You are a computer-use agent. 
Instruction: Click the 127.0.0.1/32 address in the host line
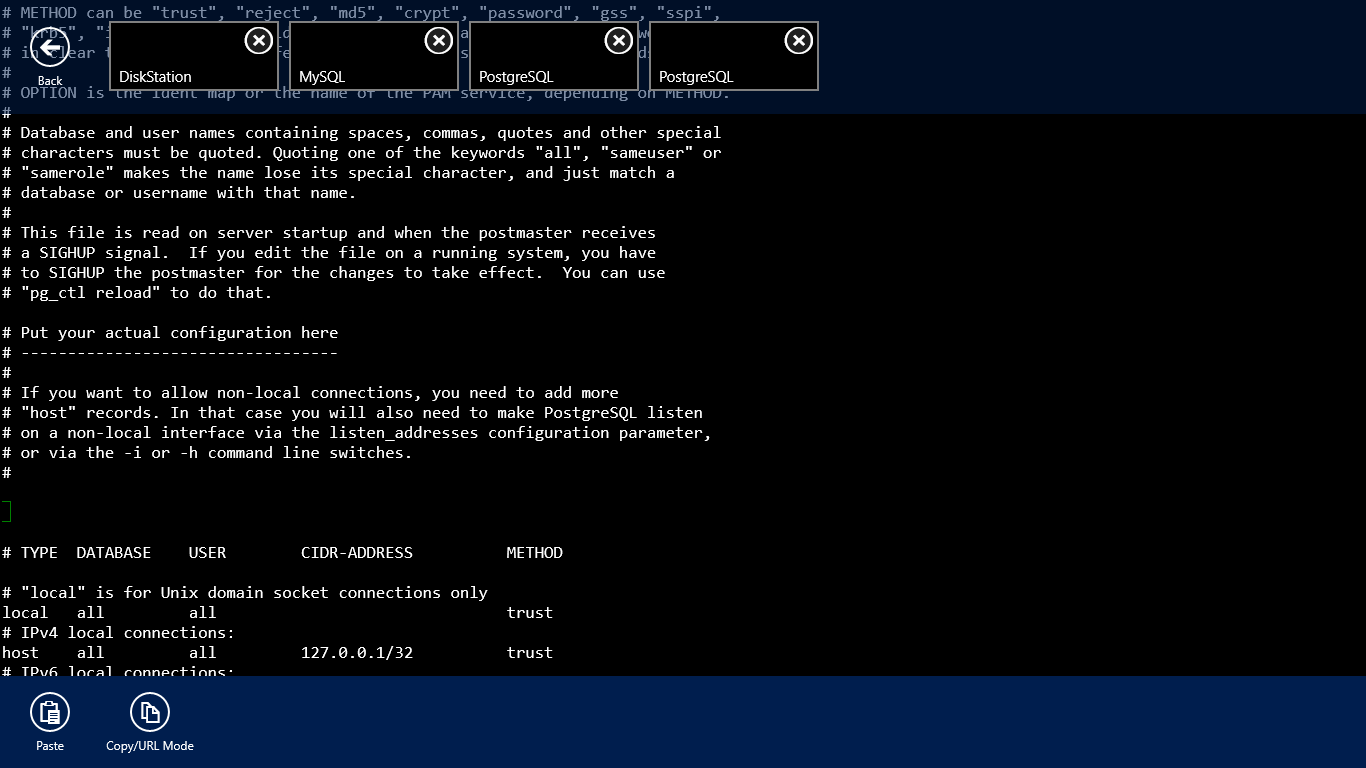tap(357, 653)
